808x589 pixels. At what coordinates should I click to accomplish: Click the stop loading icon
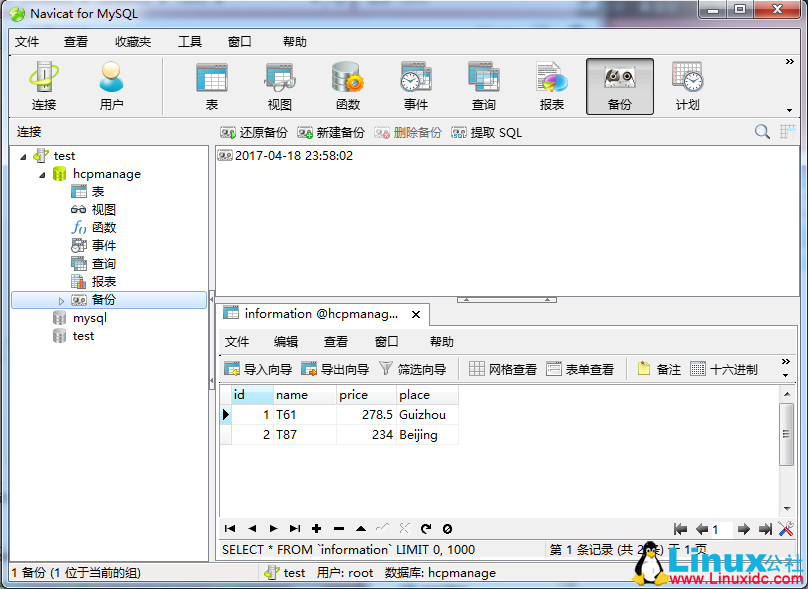pos(447,528)
